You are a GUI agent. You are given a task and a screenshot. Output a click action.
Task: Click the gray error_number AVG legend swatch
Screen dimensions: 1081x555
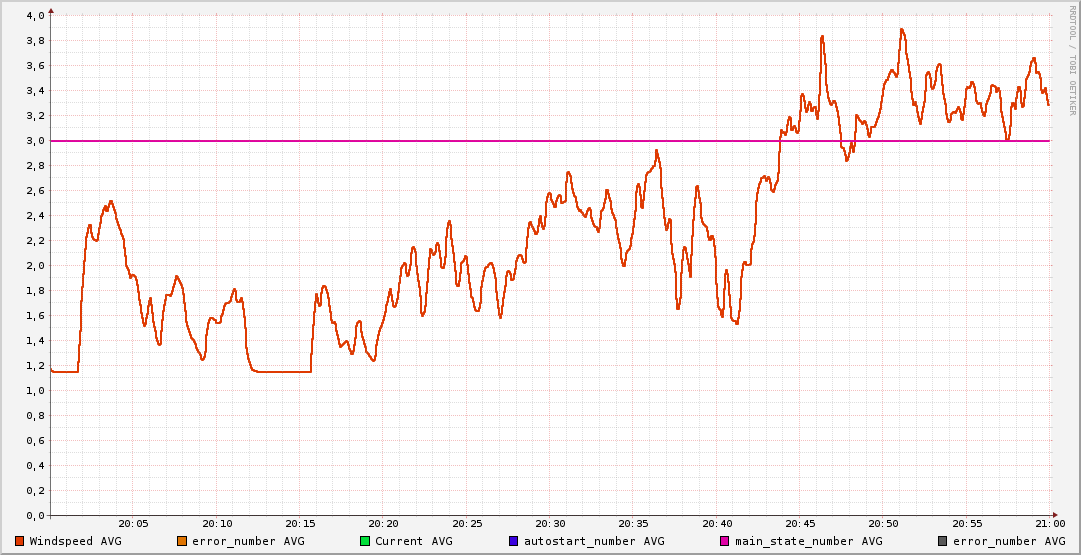942,541
